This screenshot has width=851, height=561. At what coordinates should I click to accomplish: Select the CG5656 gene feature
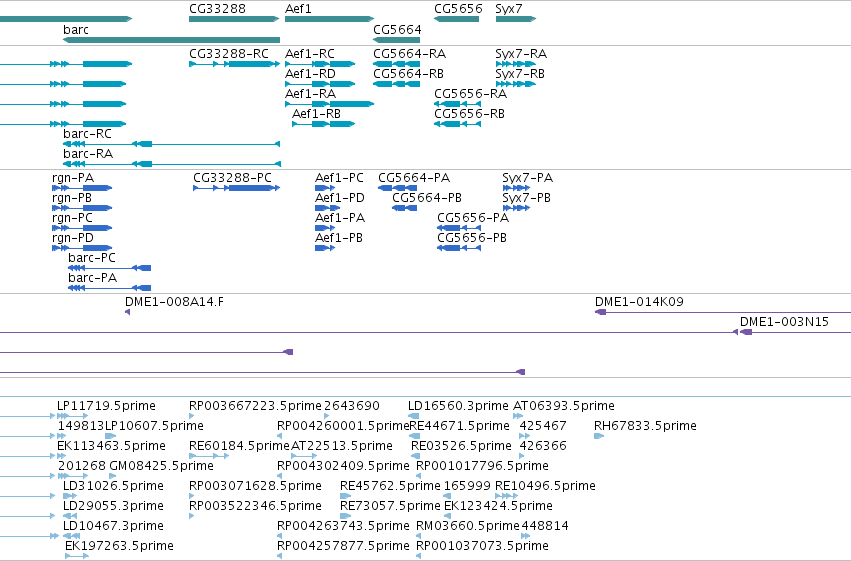(x=456, y=19)
